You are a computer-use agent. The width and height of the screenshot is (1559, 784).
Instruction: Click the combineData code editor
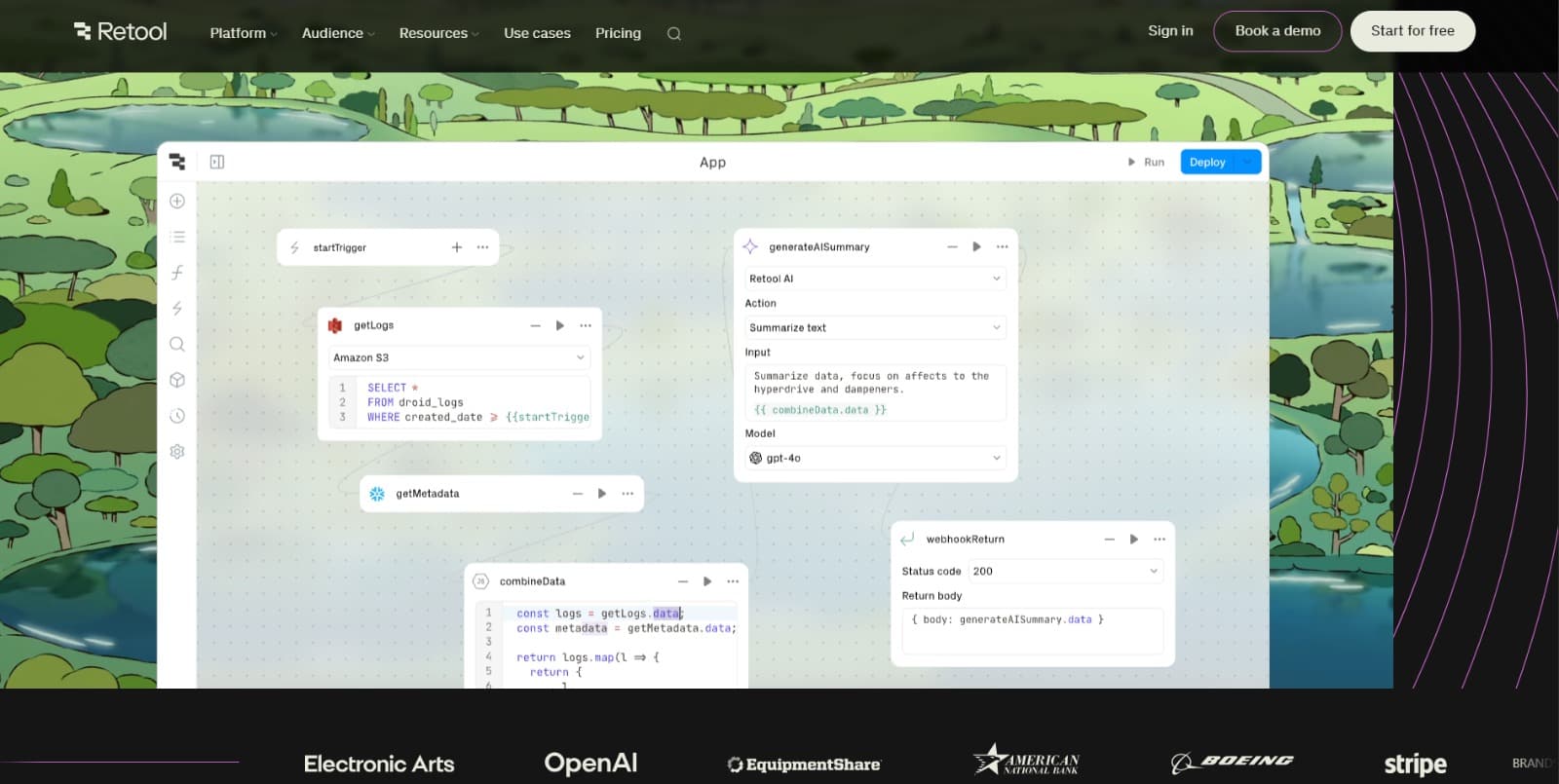pos(606,646)
